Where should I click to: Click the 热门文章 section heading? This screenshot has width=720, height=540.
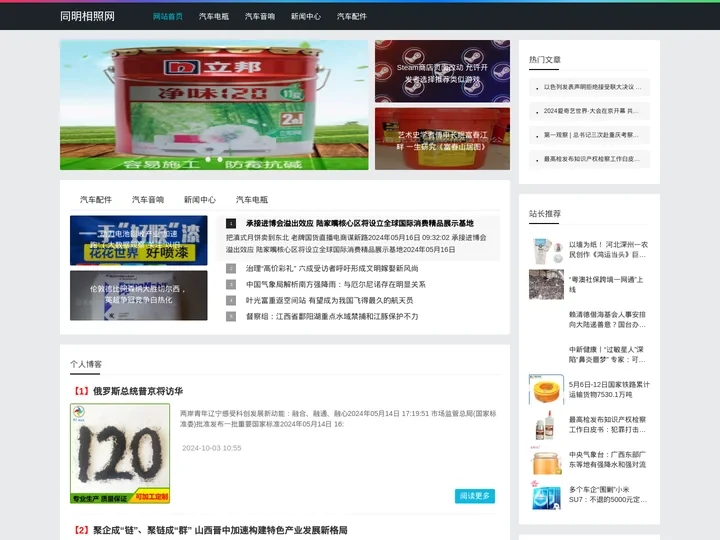click(x=545, y=60)
